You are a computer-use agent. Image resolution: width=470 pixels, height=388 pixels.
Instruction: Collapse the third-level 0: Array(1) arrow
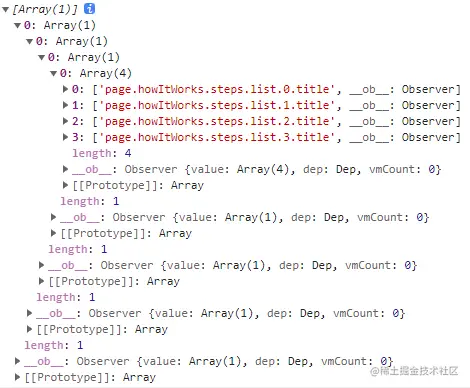coord(42,57)
